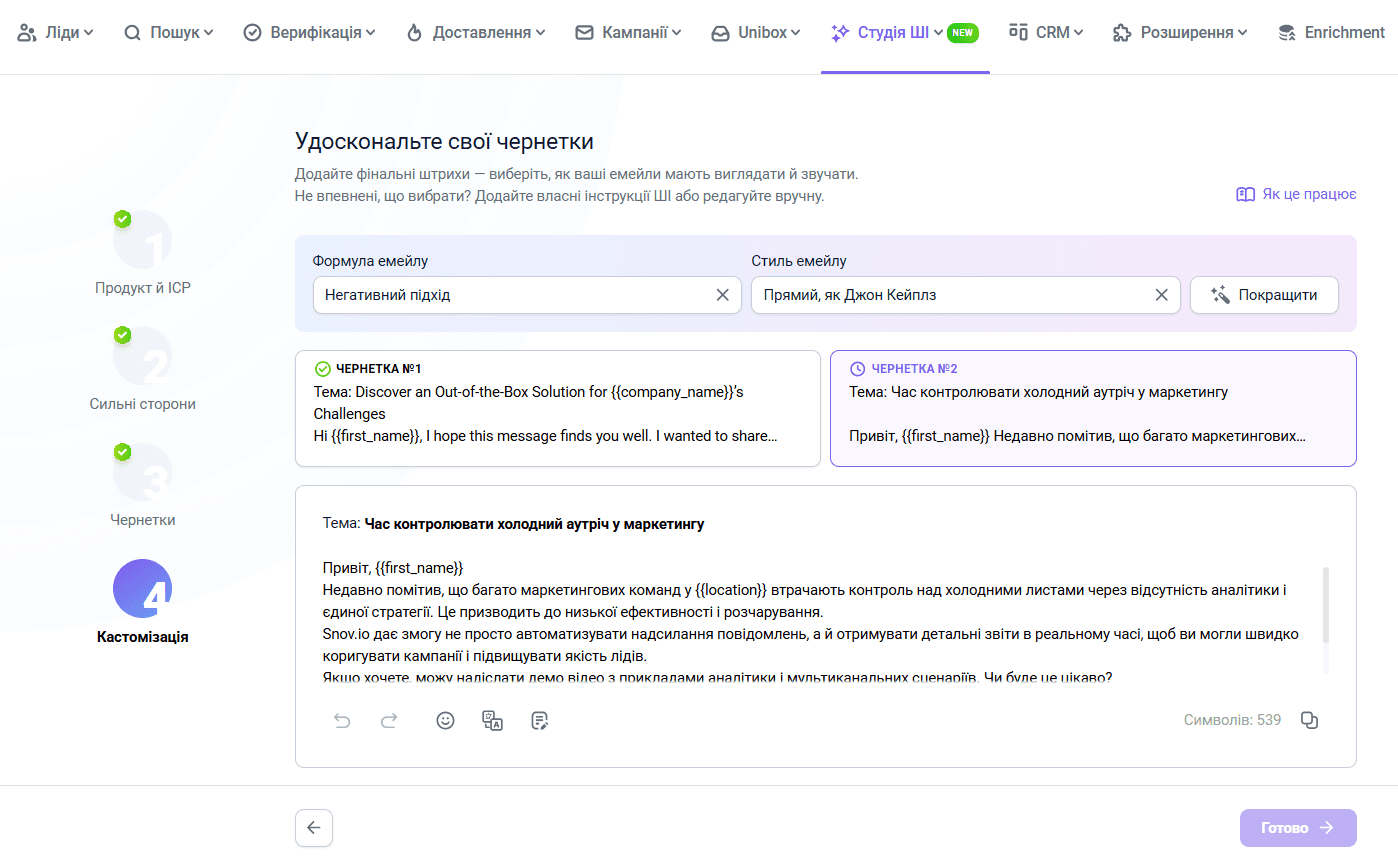Select the Чернетка №1 draft card
Image resolution: width=1398 pixels, height=857 pixels.
(x=558, y=408)
